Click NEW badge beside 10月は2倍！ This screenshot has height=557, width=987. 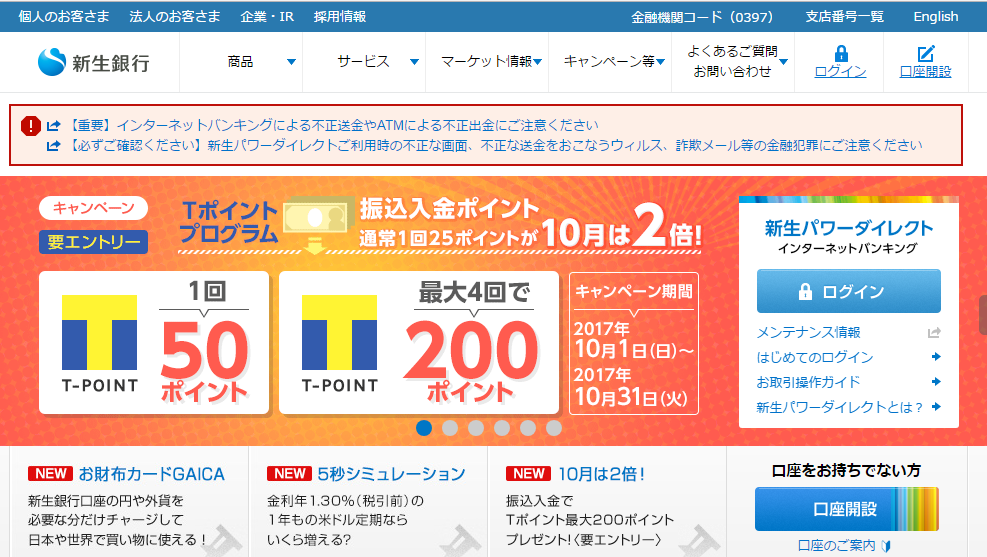click(529, 473)
